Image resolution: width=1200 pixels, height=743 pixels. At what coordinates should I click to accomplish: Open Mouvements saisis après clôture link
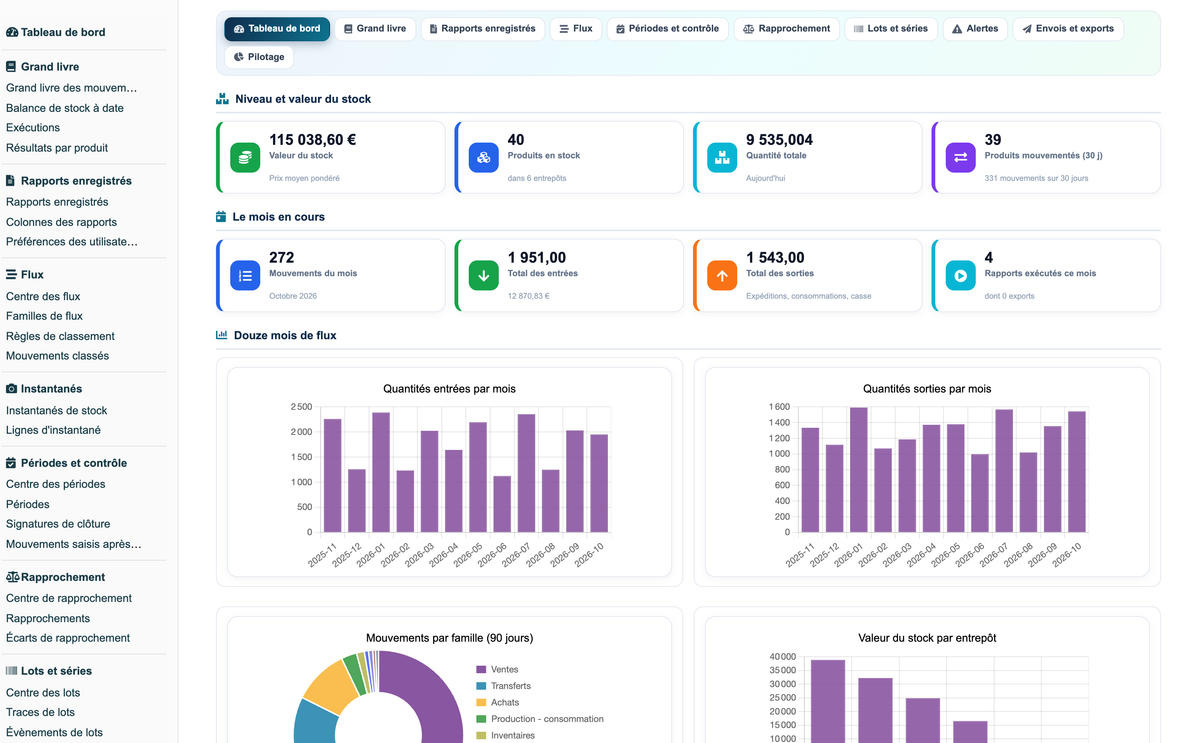coord(74,545)
